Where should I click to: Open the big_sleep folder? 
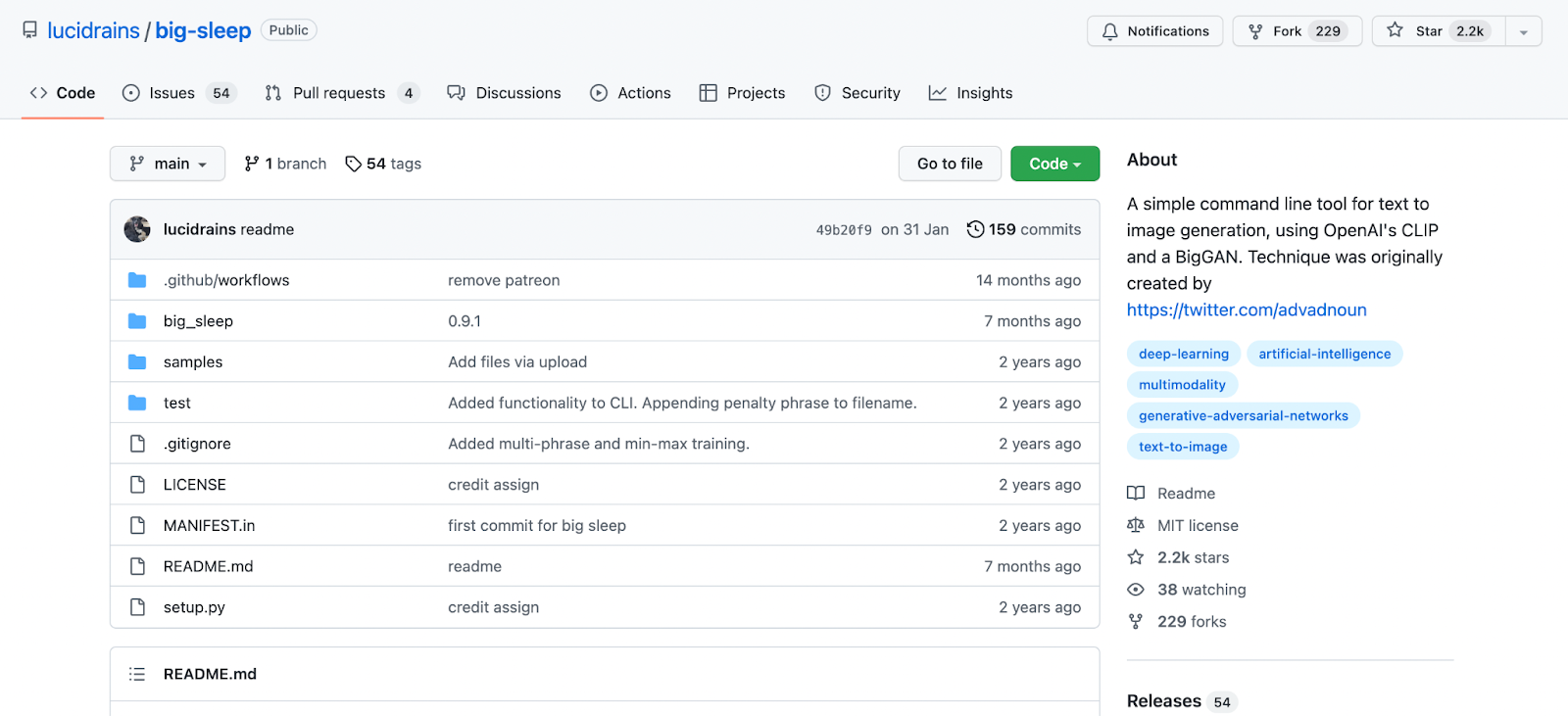pos(198,321)
